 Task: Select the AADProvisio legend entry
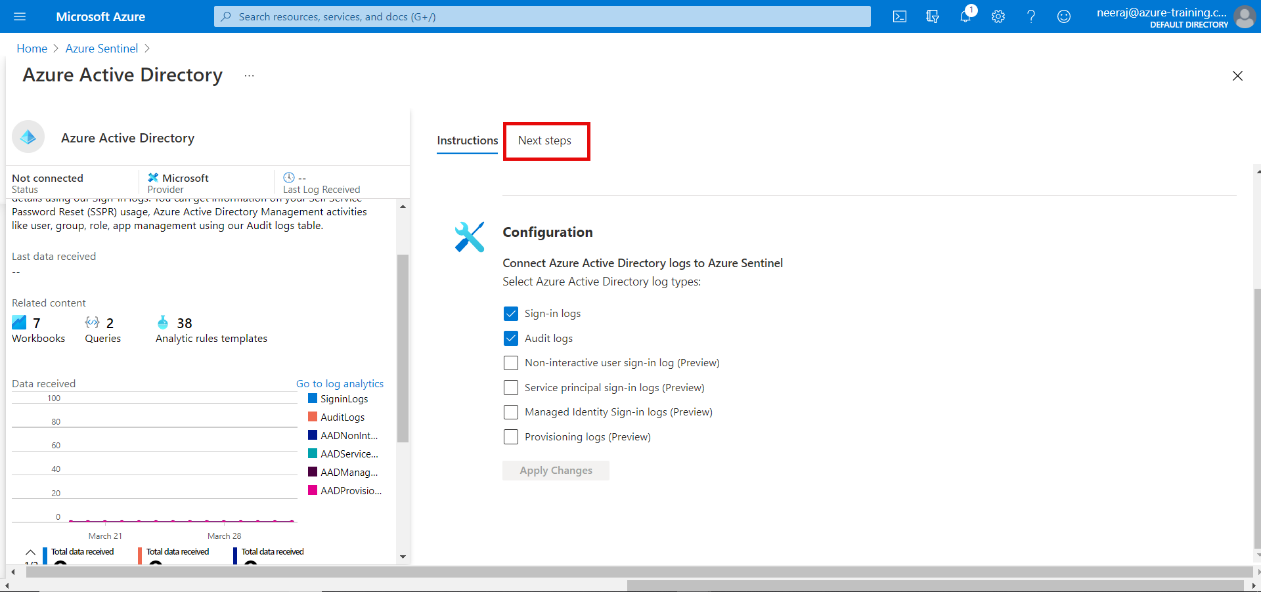[345, 491]
